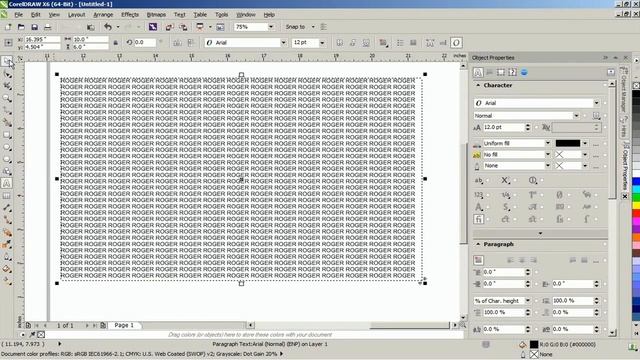Viewport: 640px width, 360px height.
Task: Select the Text tool in the toolbox
Action: (7, 184)
